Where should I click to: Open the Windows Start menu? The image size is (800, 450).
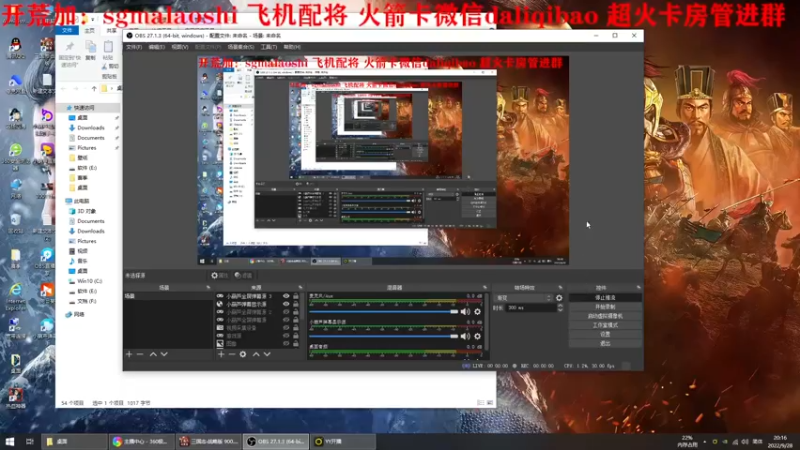click(x=10, y=441)
